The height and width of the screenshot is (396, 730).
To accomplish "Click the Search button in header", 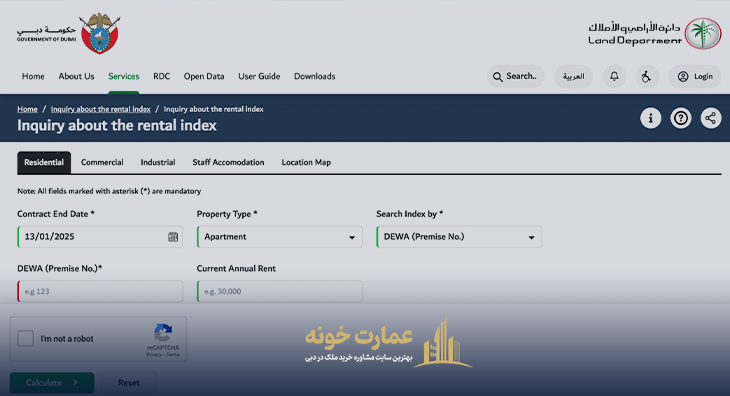I will [x=515, y=76].
